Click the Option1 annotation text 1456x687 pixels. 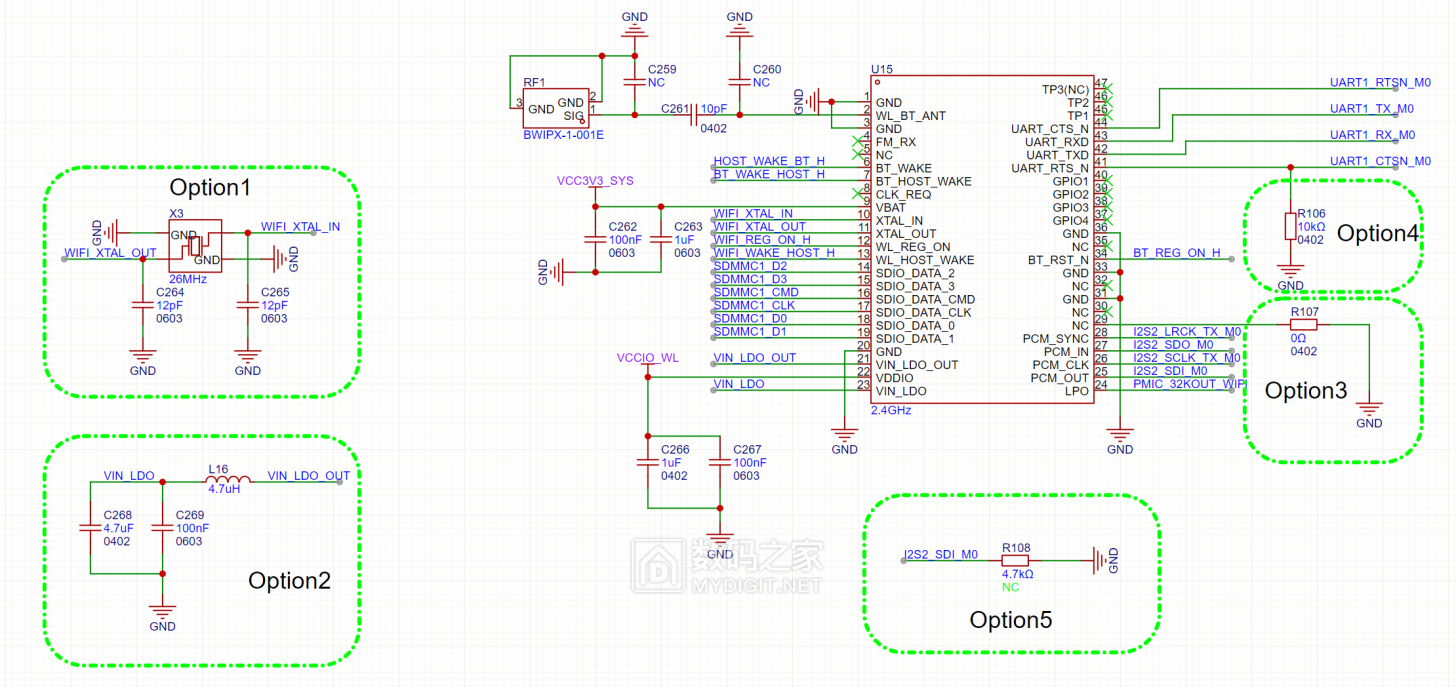click(x=210, y=187)
